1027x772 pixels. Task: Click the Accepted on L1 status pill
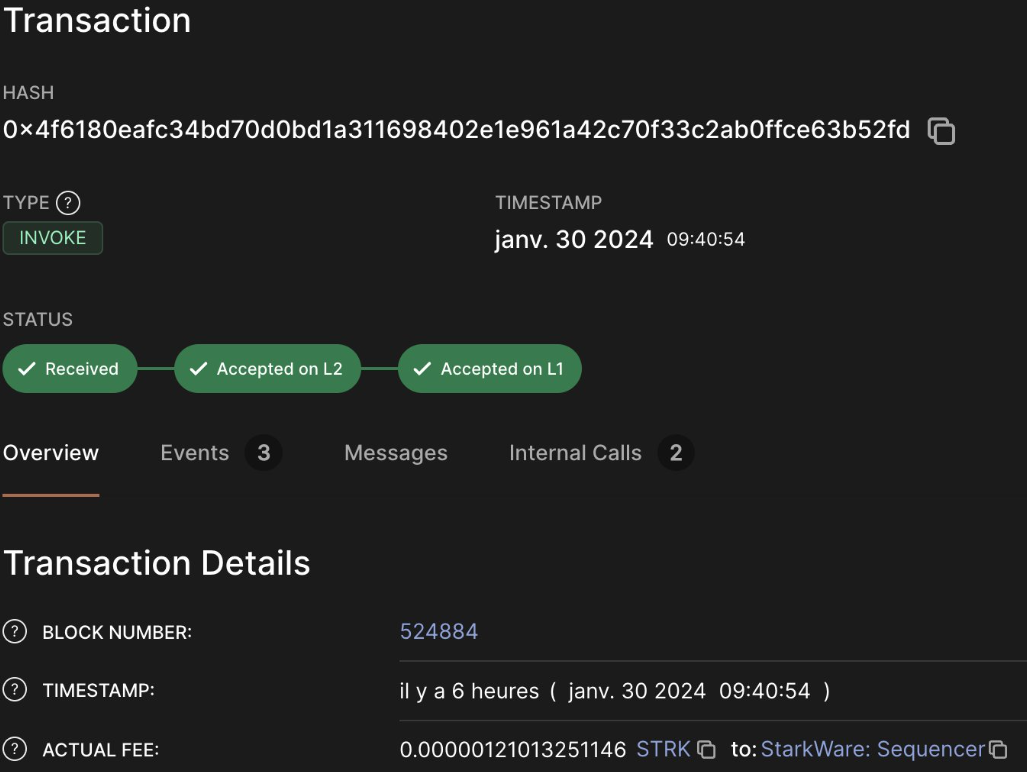click(489, 369)
